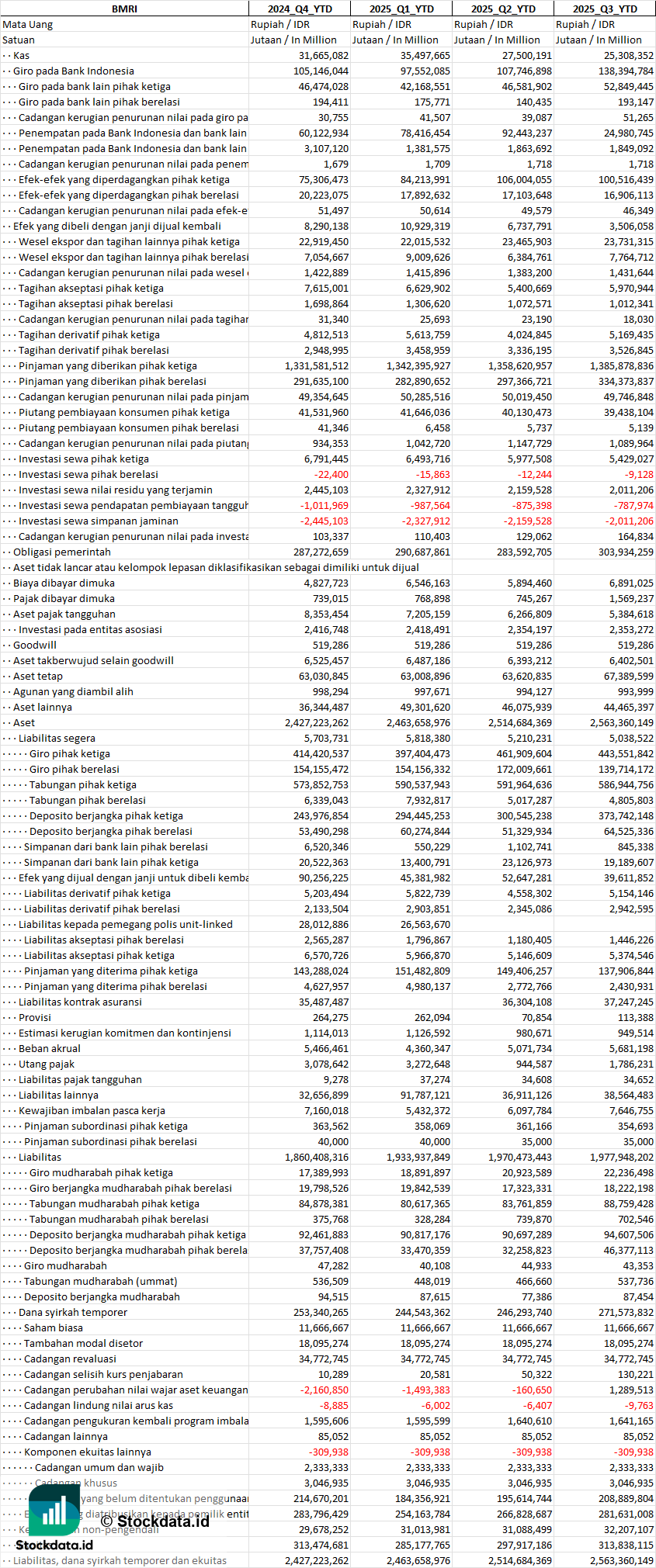Click the "Cadangan revaluasi" label
The height and width of the screenshot is (1568, 656).
(x=70, y=1359)
